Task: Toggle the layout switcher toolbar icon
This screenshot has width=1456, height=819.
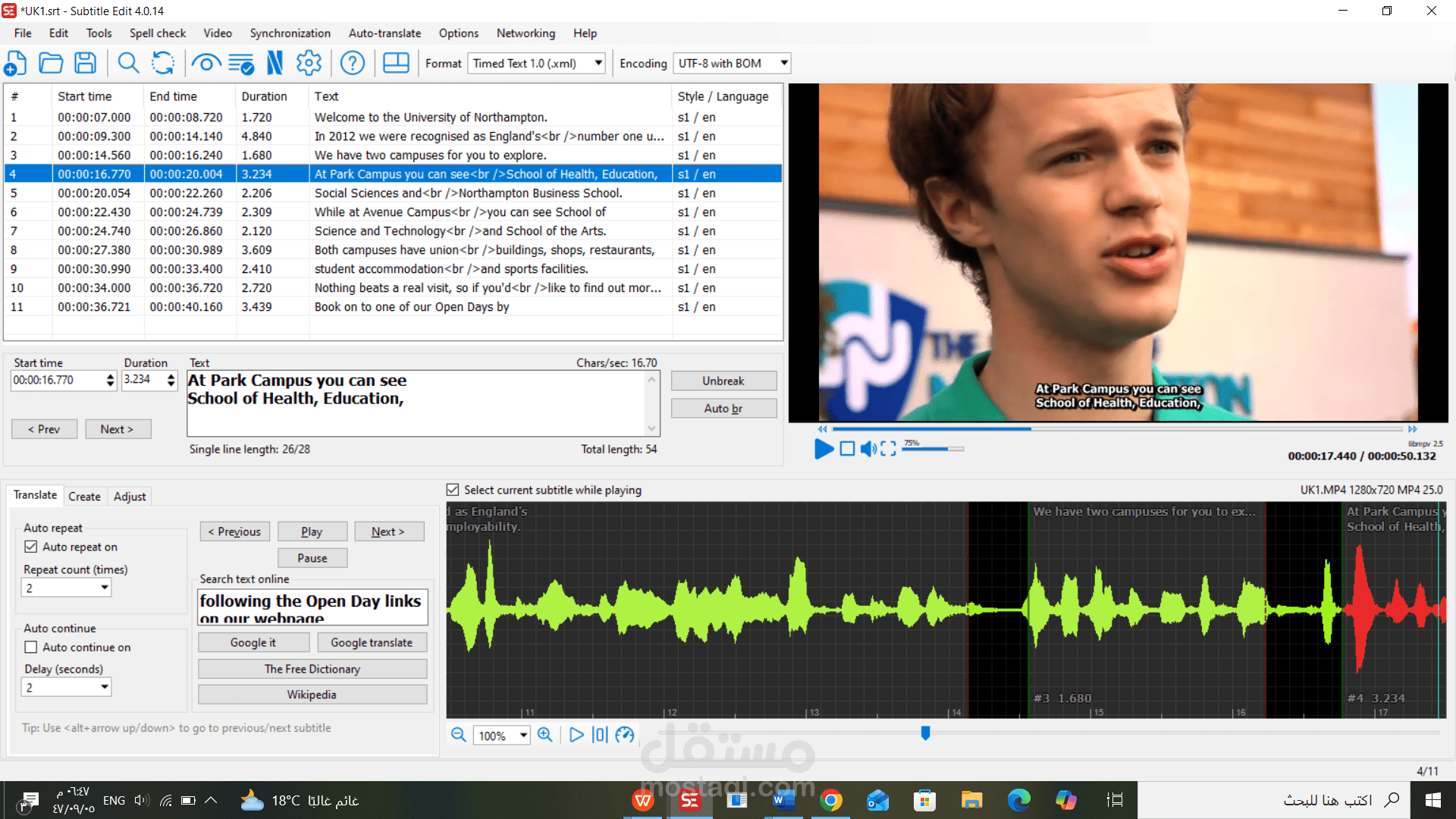Action: coord(396,63)
